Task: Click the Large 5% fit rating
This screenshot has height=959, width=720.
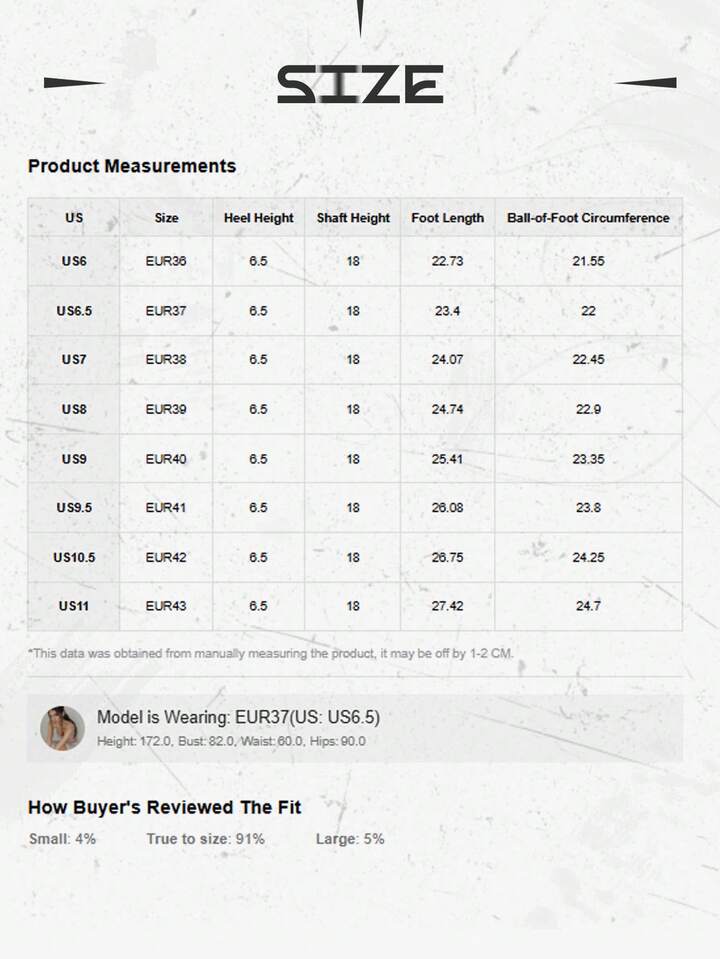Action: pyautogui.click(x=350, y=839)
